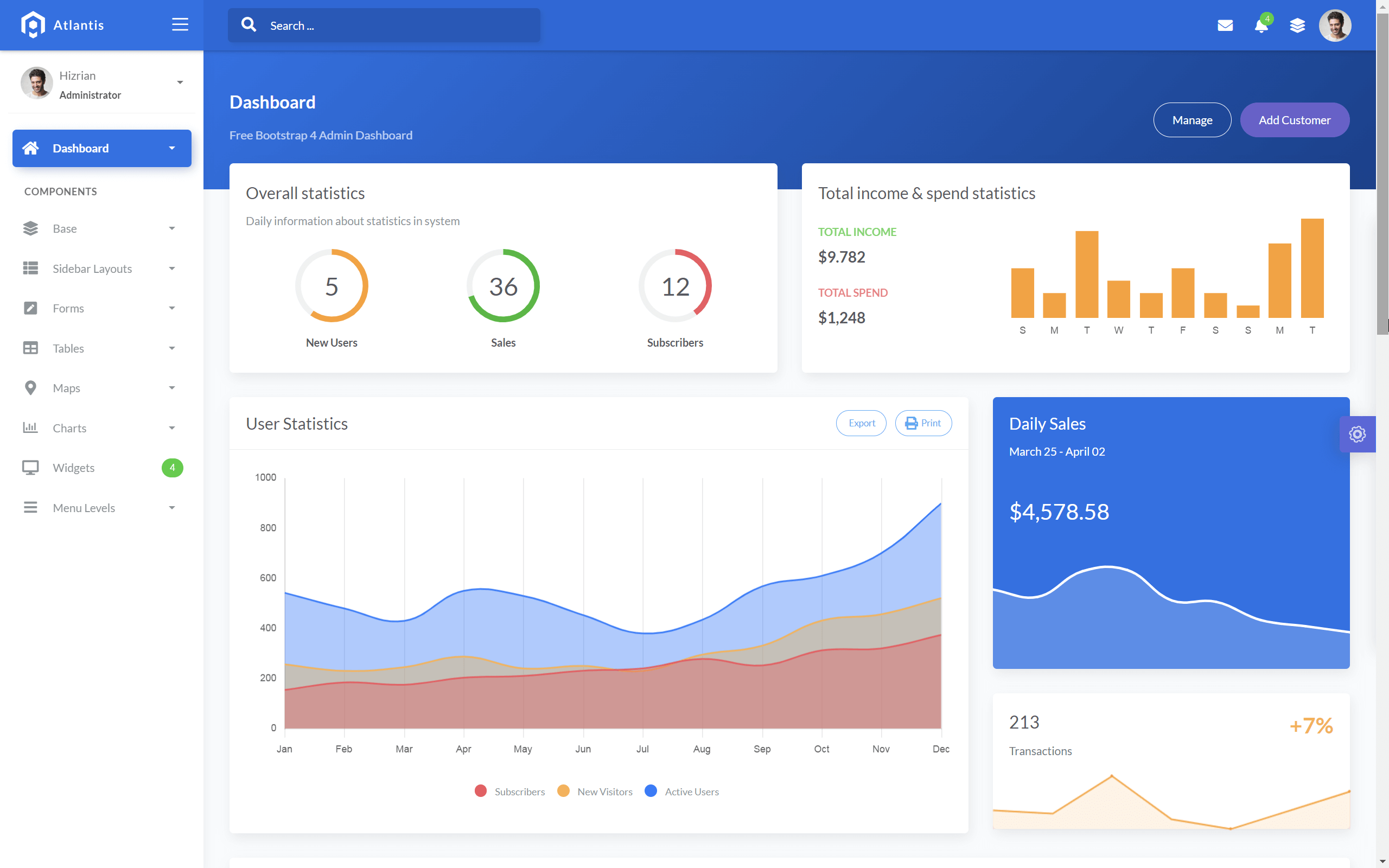1389x868 pixels.
Task: Toggle the Subscribers legend in User Statistics
Action: click(509, 791)
